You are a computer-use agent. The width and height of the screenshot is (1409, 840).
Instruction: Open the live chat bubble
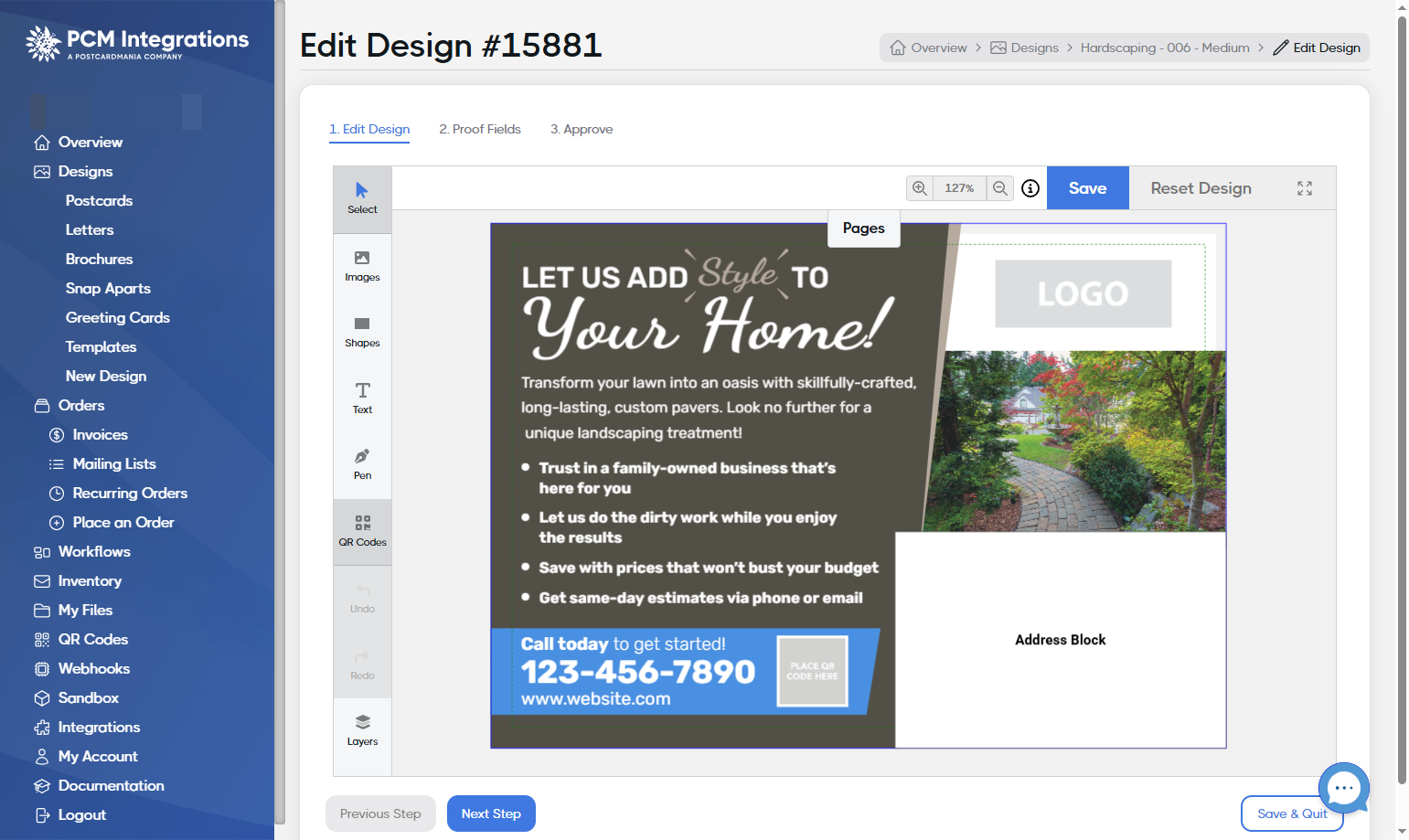tap(1344, 788)
